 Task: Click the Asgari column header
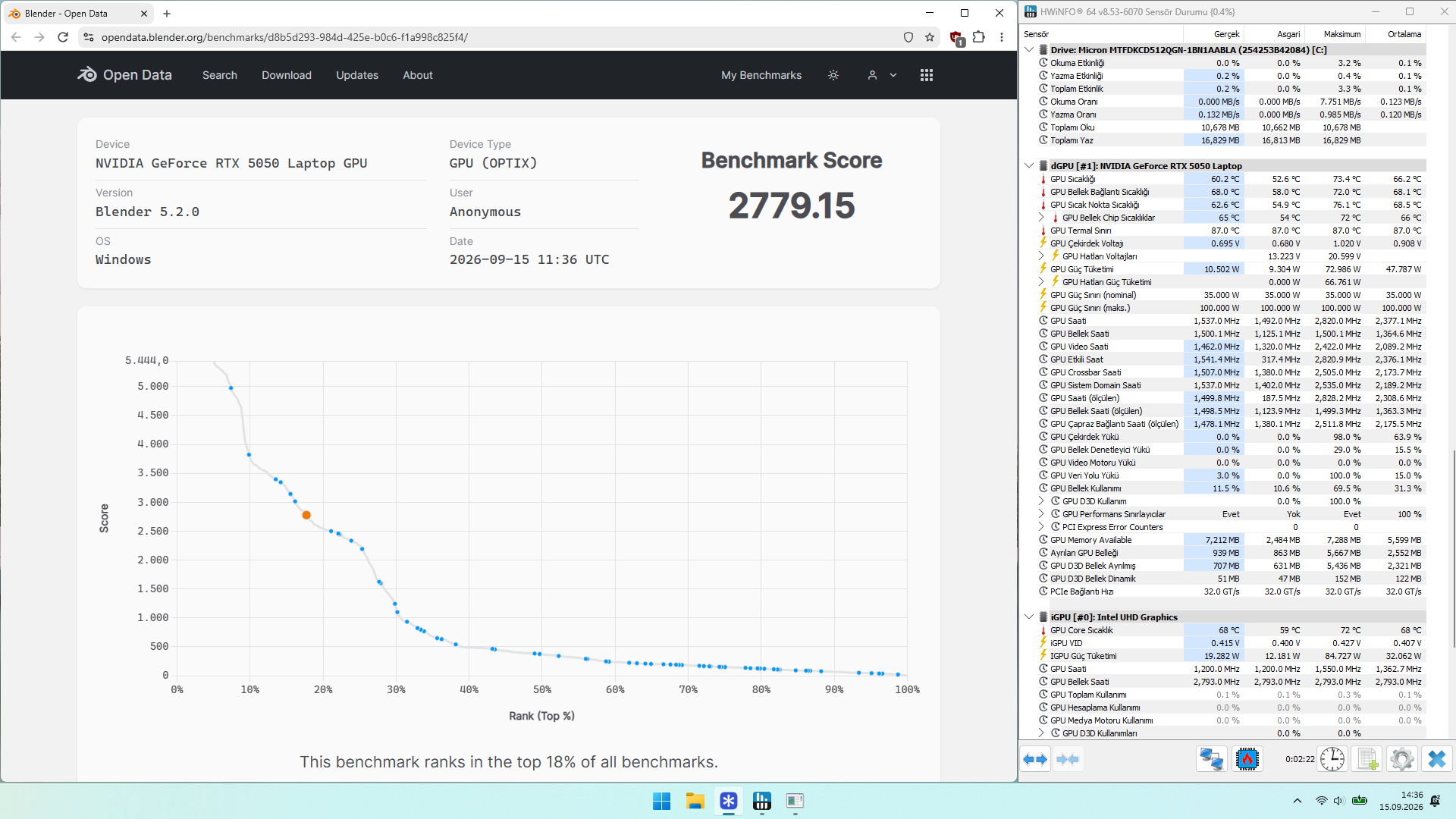[x=1274, y=34]
